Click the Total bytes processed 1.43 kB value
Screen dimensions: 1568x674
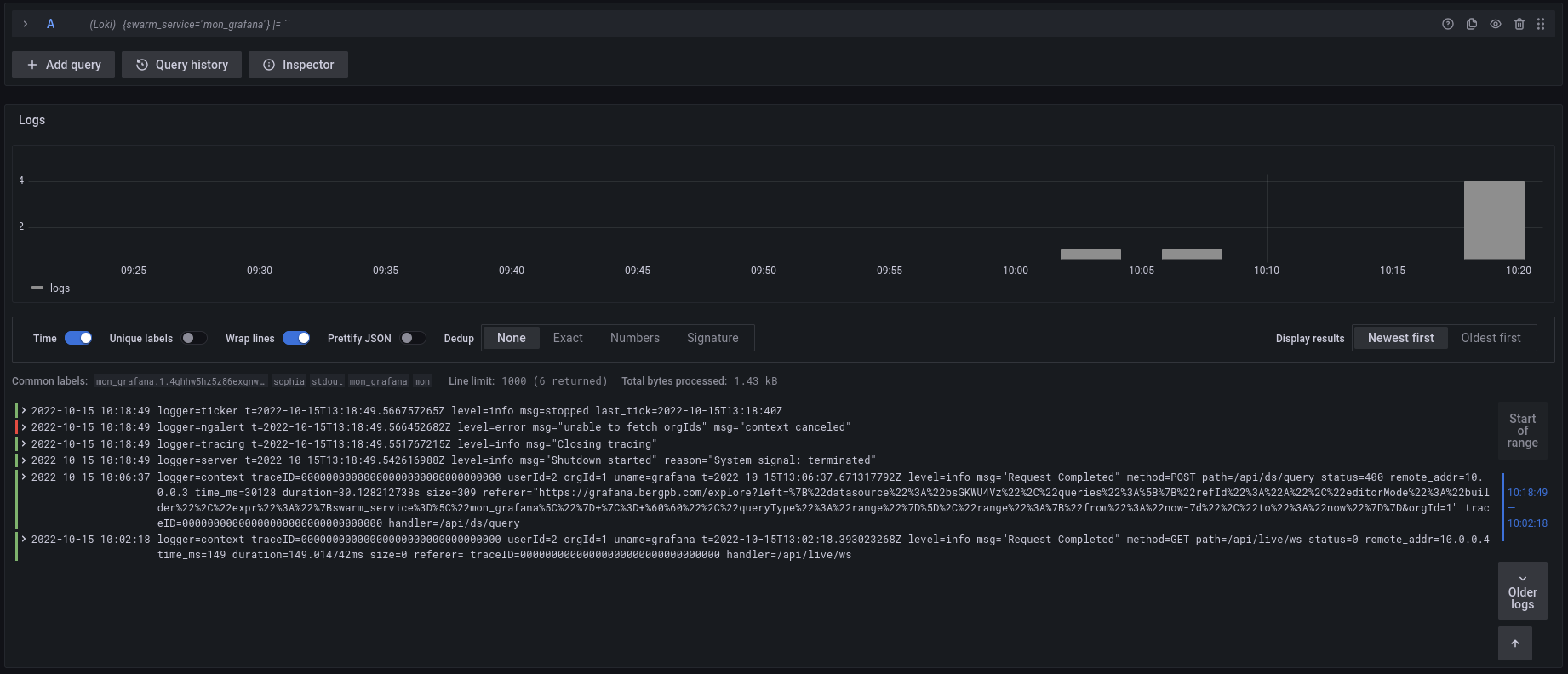point(756,381)
